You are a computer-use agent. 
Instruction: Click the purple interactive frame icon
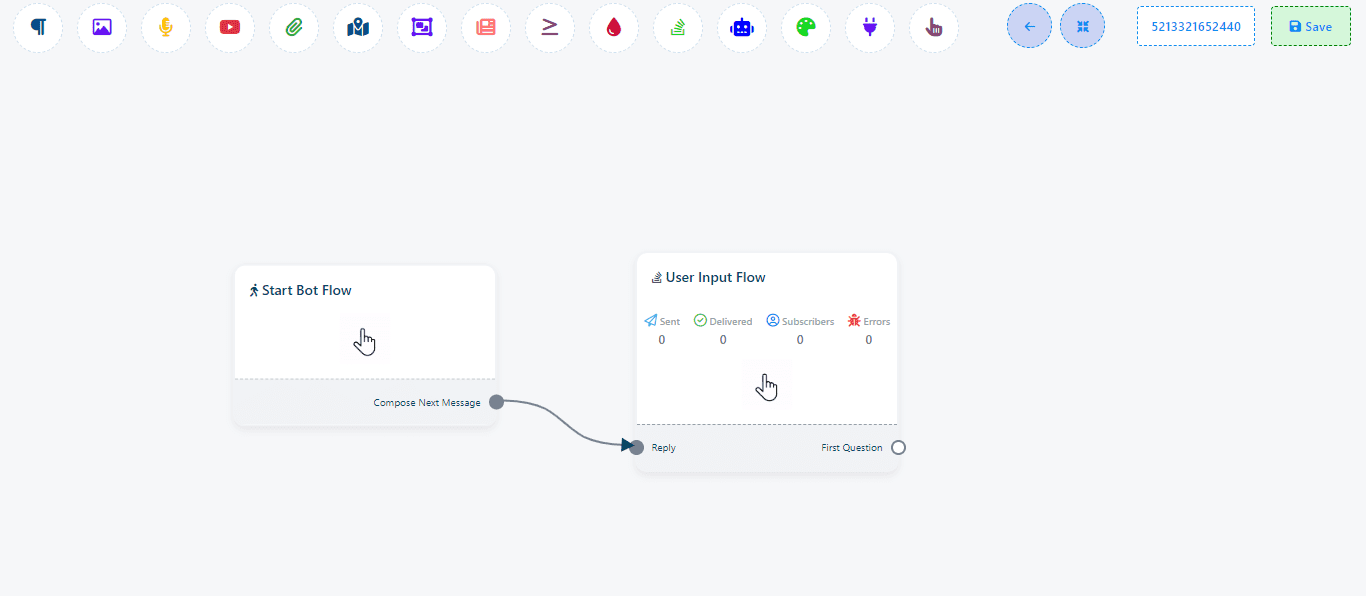[x=422, y=27]
